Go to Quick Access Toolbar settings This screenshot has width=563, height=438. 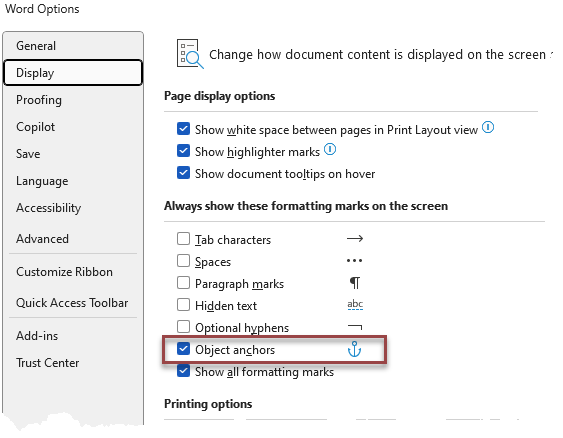coord(73,303)
